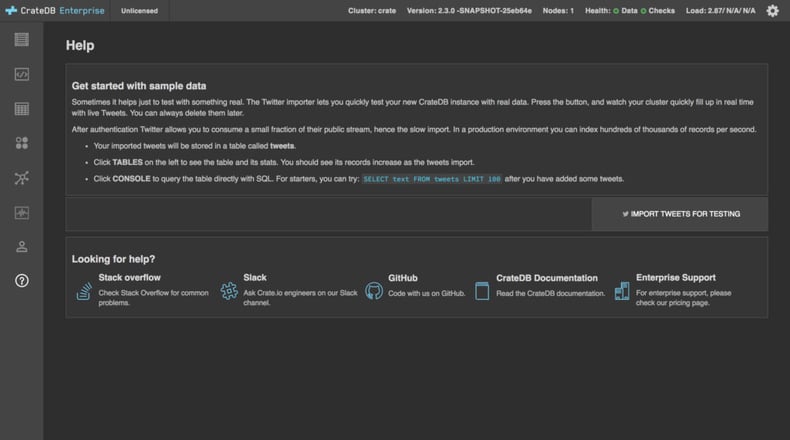
Task: Click 'Ask Crate.io engineers on our Slack' text
Action: tap(300, 297)
